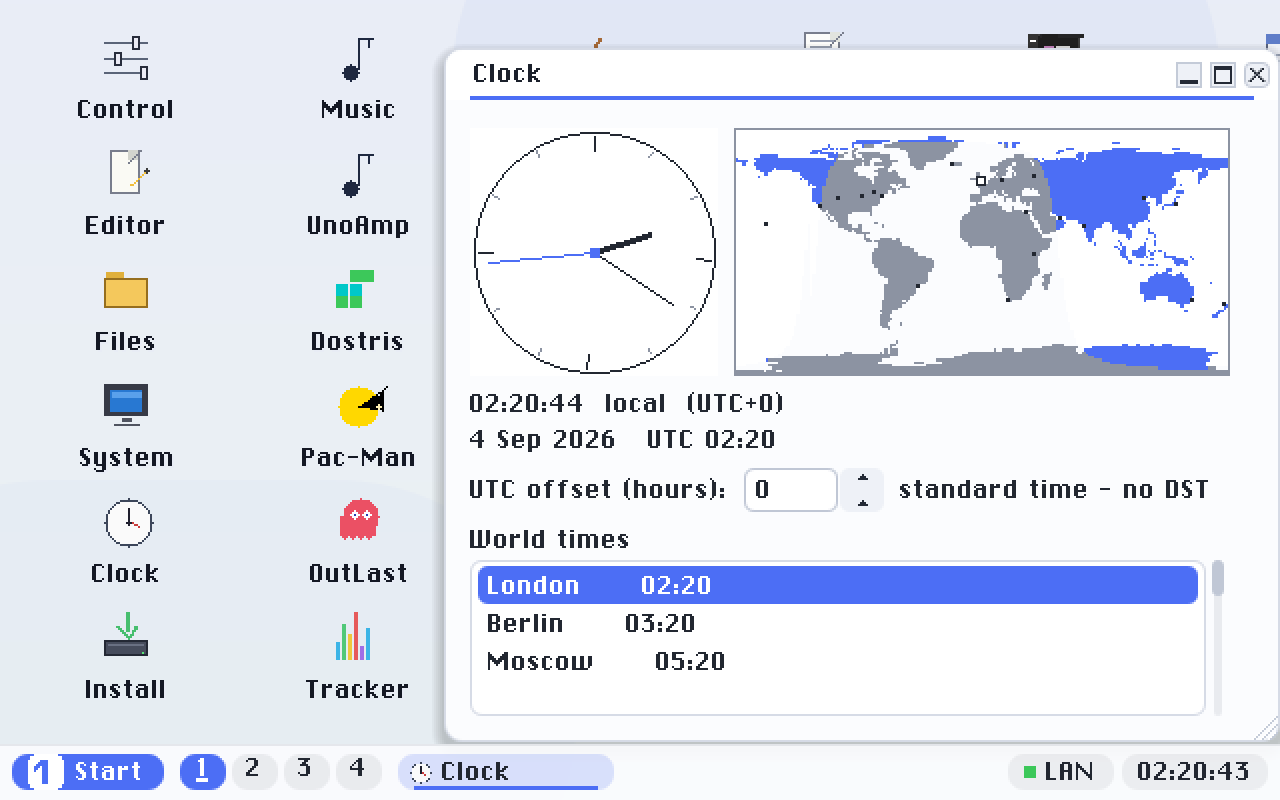Viewport: 1280px width, 800px height.
Task: Switch to workspace 2
Action: (x=254, y=770)
